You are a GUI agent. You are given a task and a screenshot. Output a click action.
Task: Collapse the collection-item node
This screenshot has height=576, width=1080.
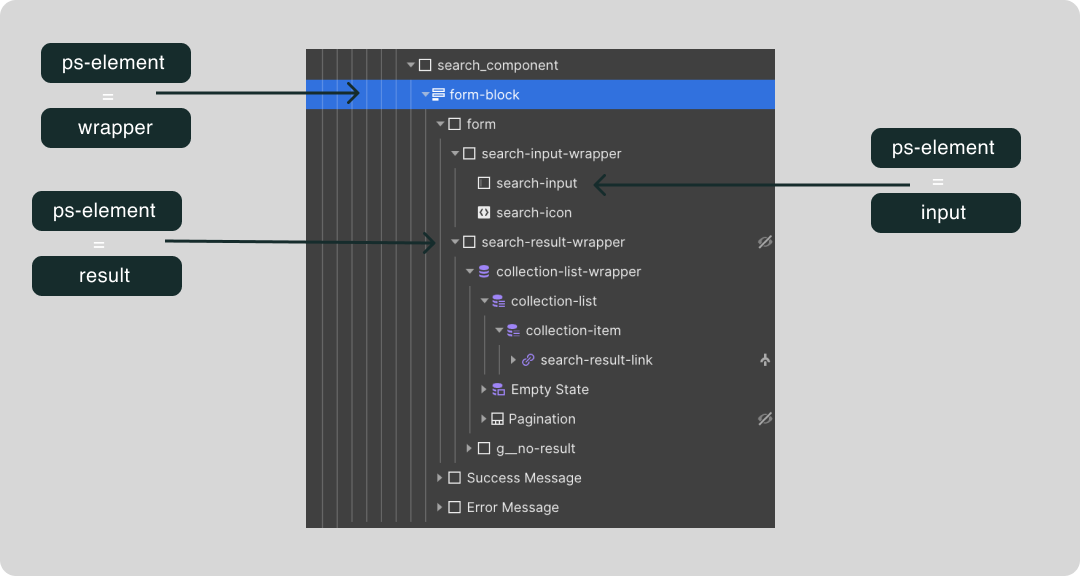[x=497, y=330]
